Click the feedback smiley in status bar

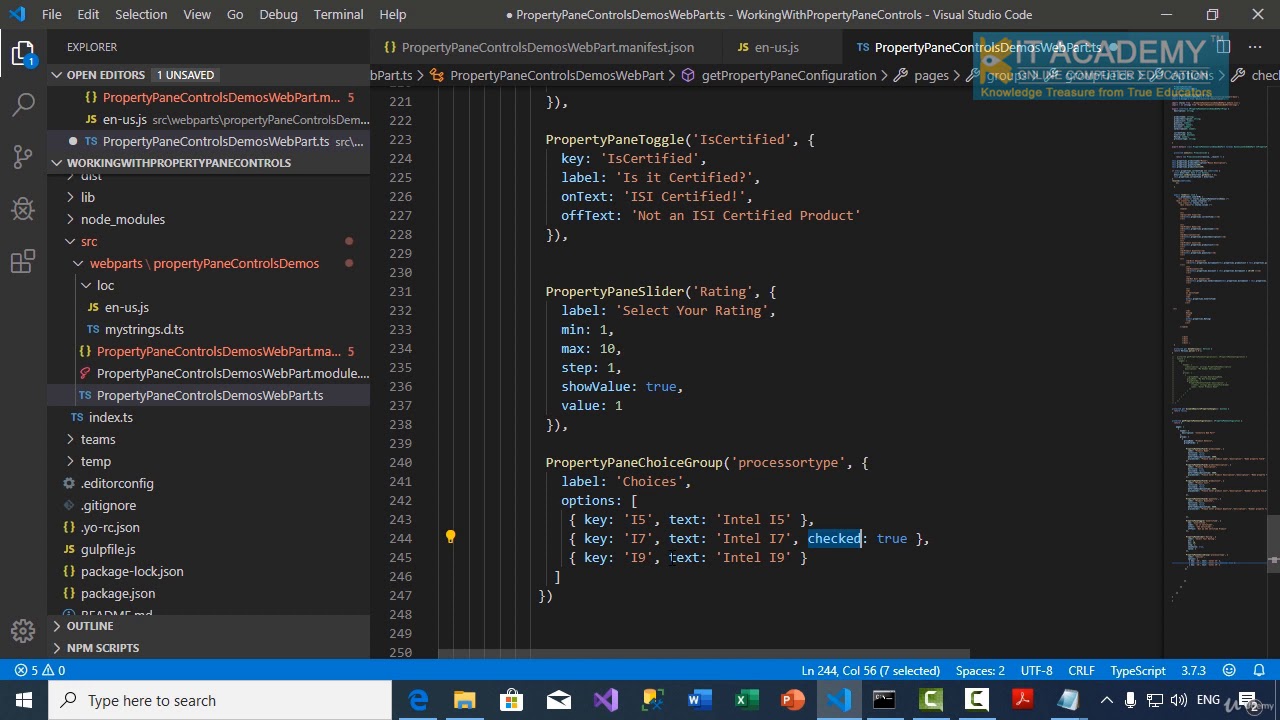(x=1229, y=671)
